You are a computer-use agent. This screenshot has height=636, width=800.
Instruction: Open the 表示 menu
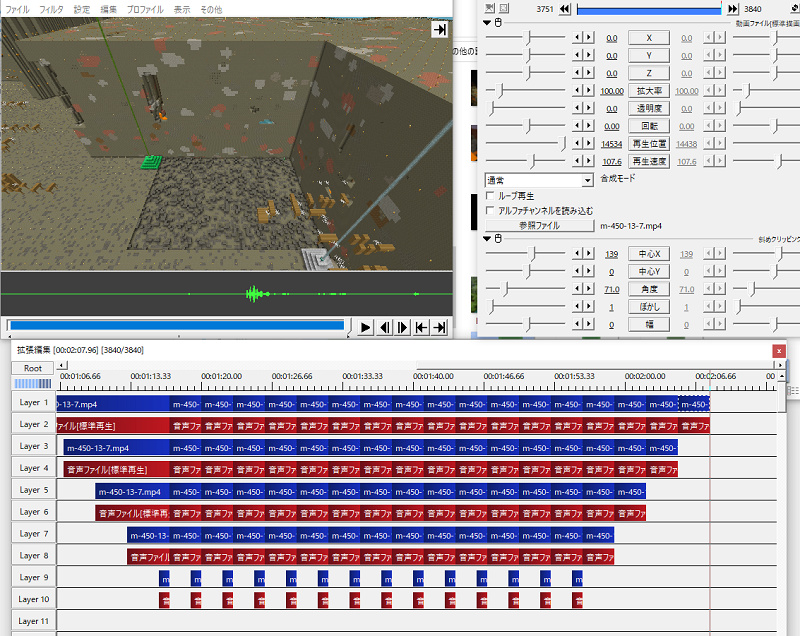182,9
